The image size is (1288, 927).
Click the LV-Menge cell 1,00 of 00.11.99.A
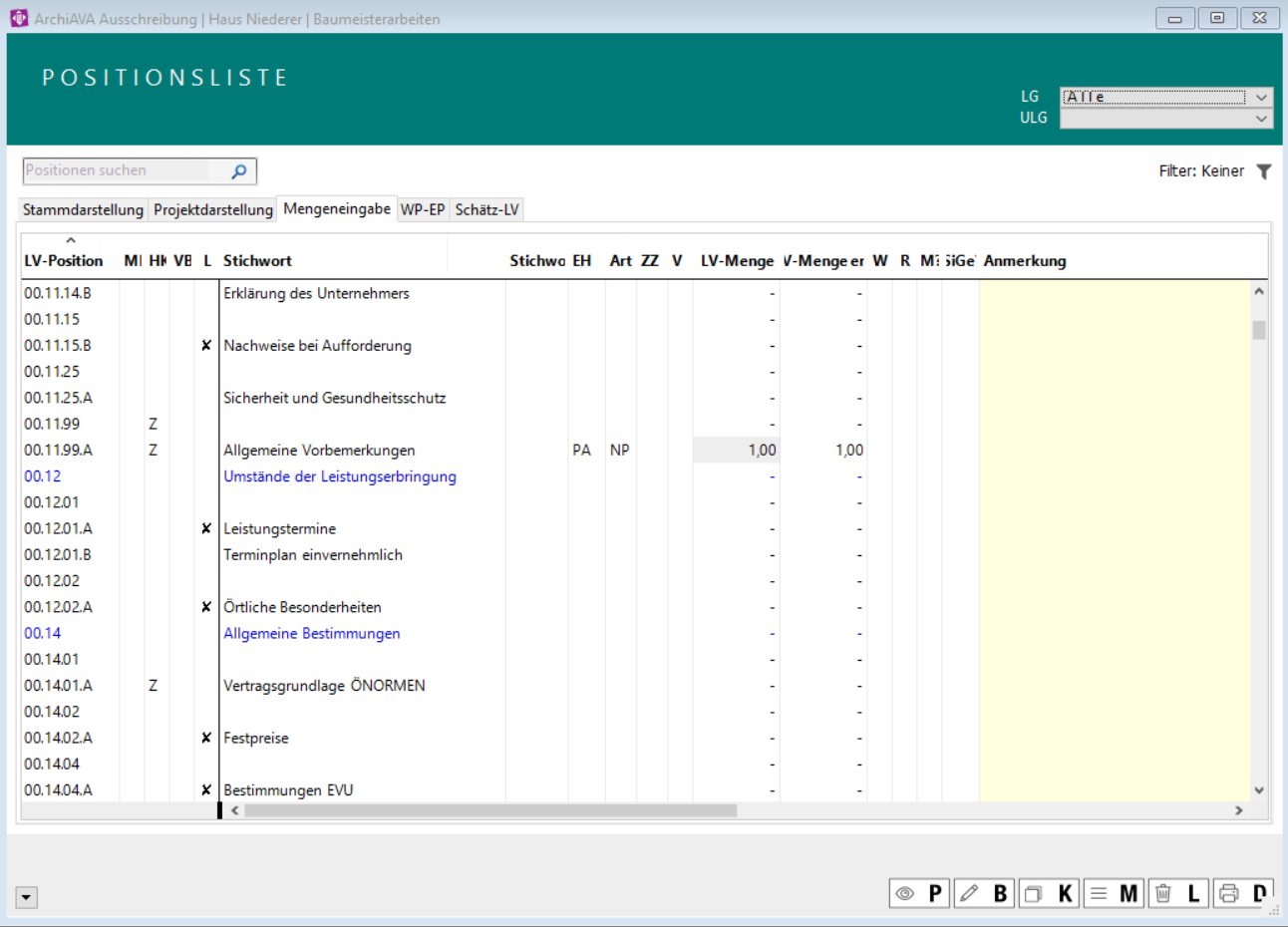click(736, 451)
